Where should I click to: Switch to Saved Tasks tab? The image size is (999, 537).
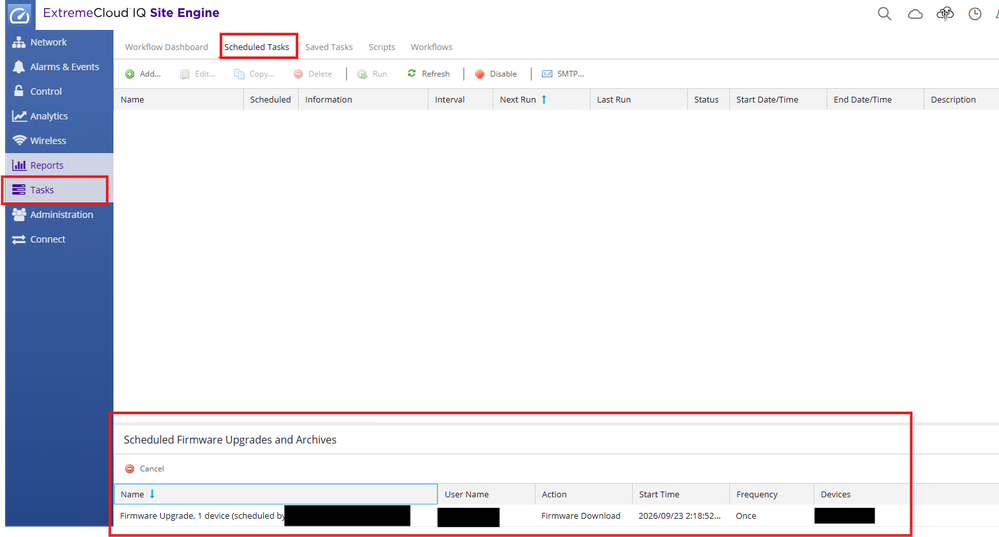click(329, 47)
